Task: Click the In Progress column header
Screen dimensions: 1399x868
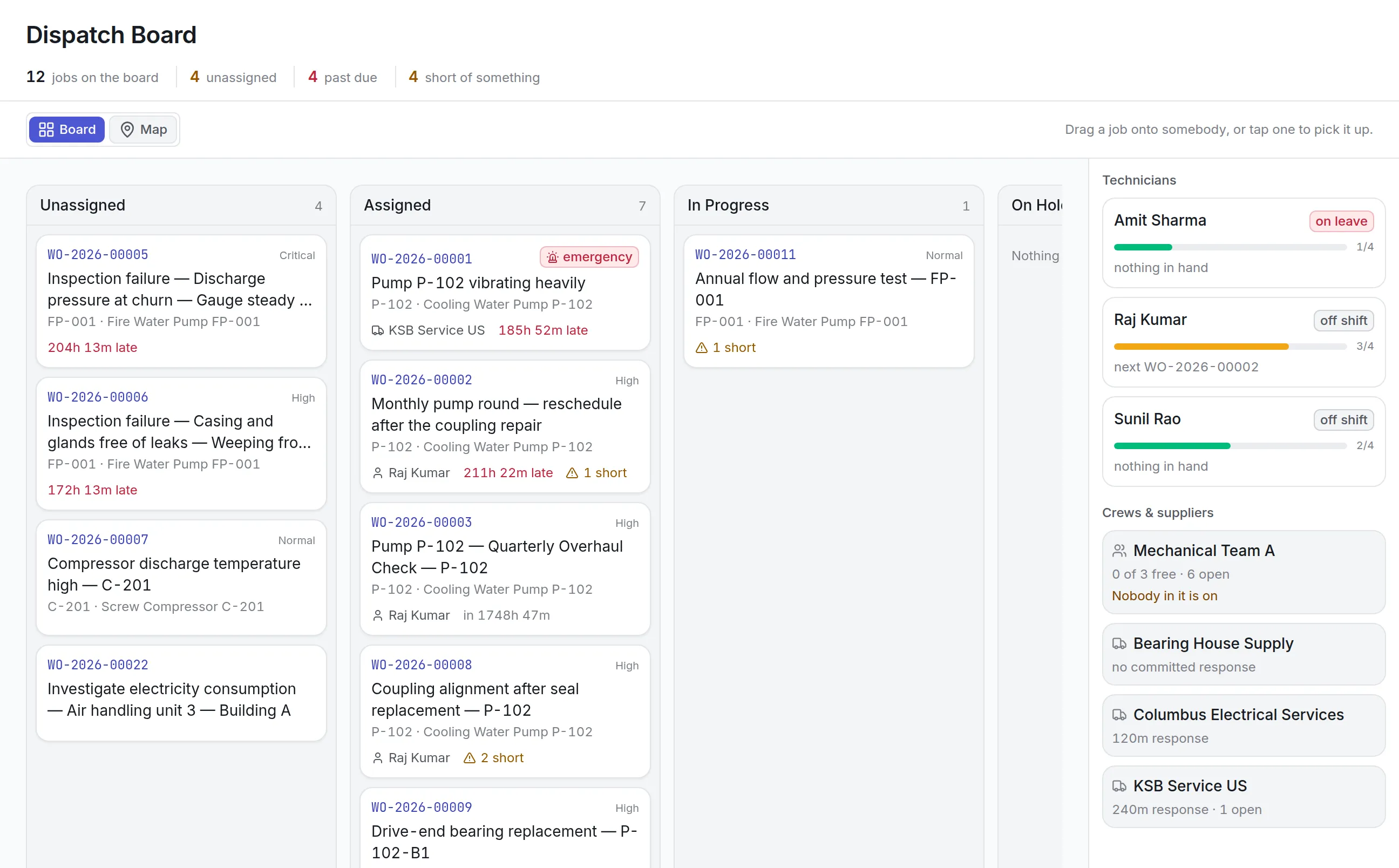Action: 828,206
